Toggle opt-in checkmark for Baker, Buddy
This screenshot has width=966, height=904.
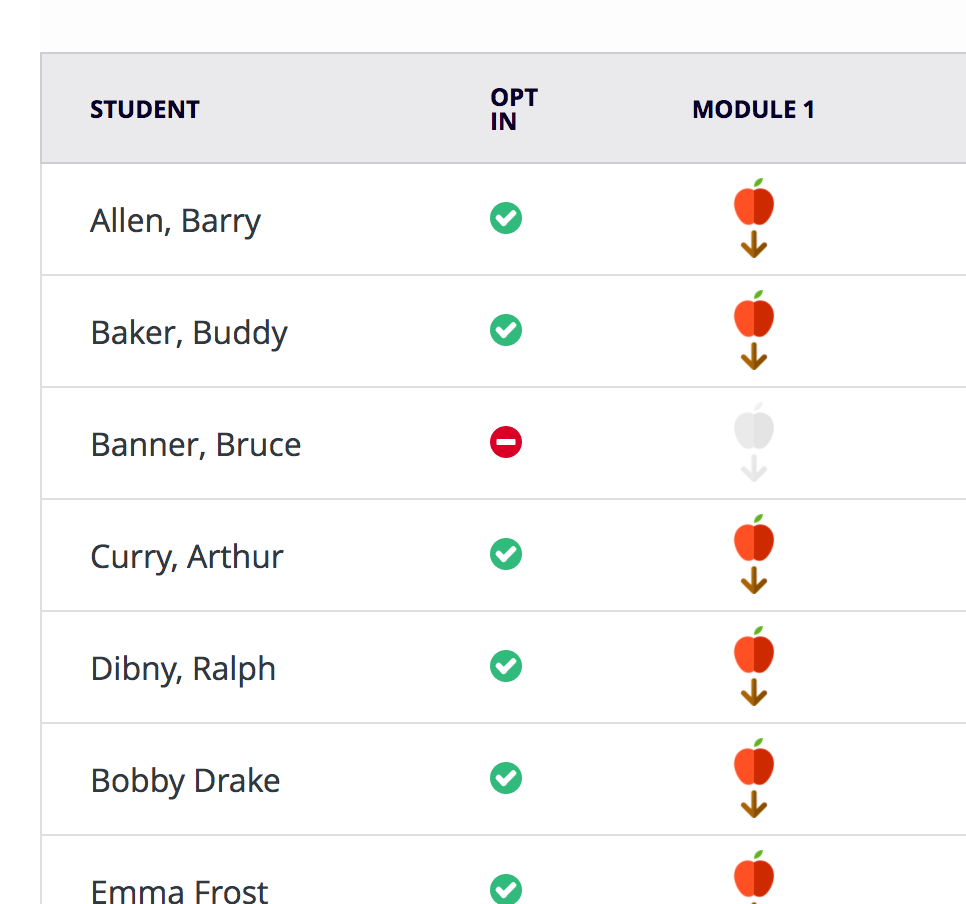[506, 330]
